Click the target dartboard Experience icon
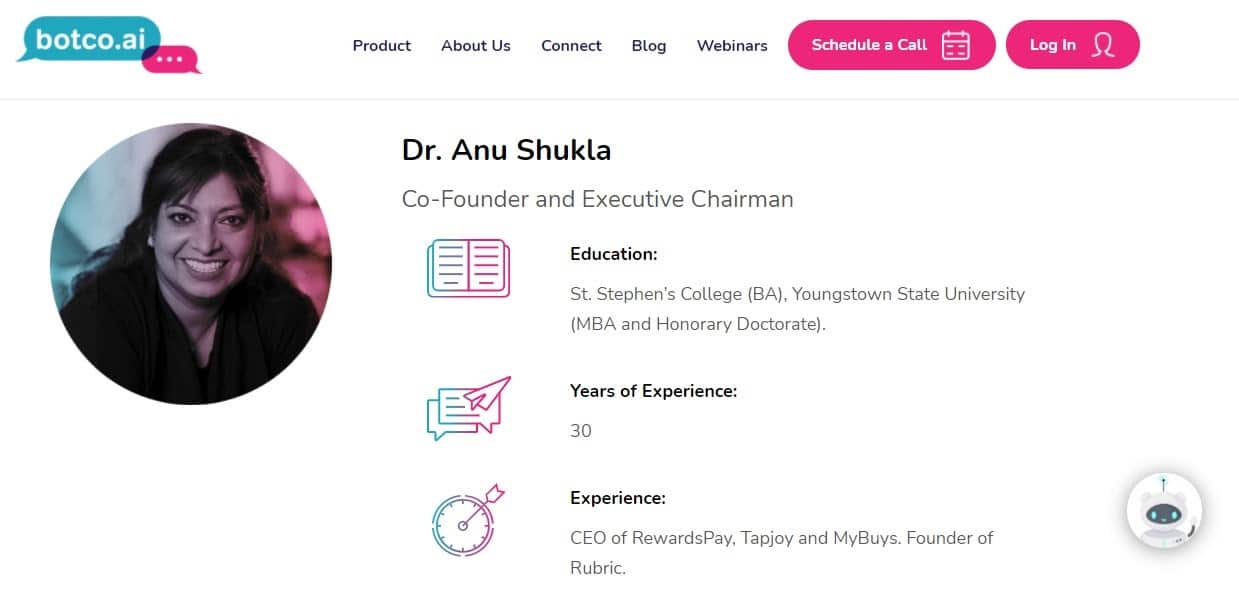This screenshot has width=1239, height=614. 467,521
